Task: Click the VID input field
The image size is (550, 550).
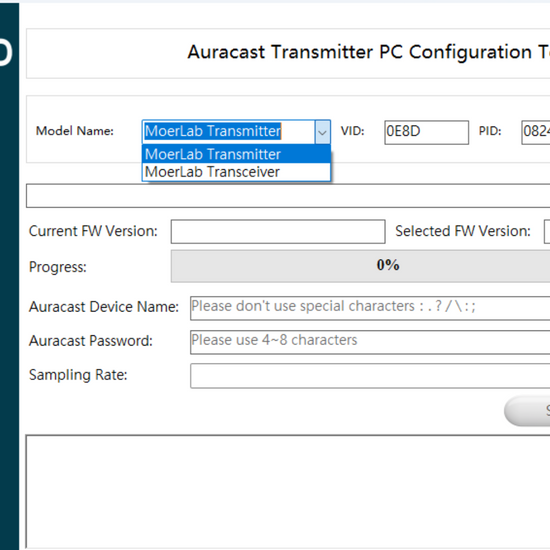Action: 427,132
